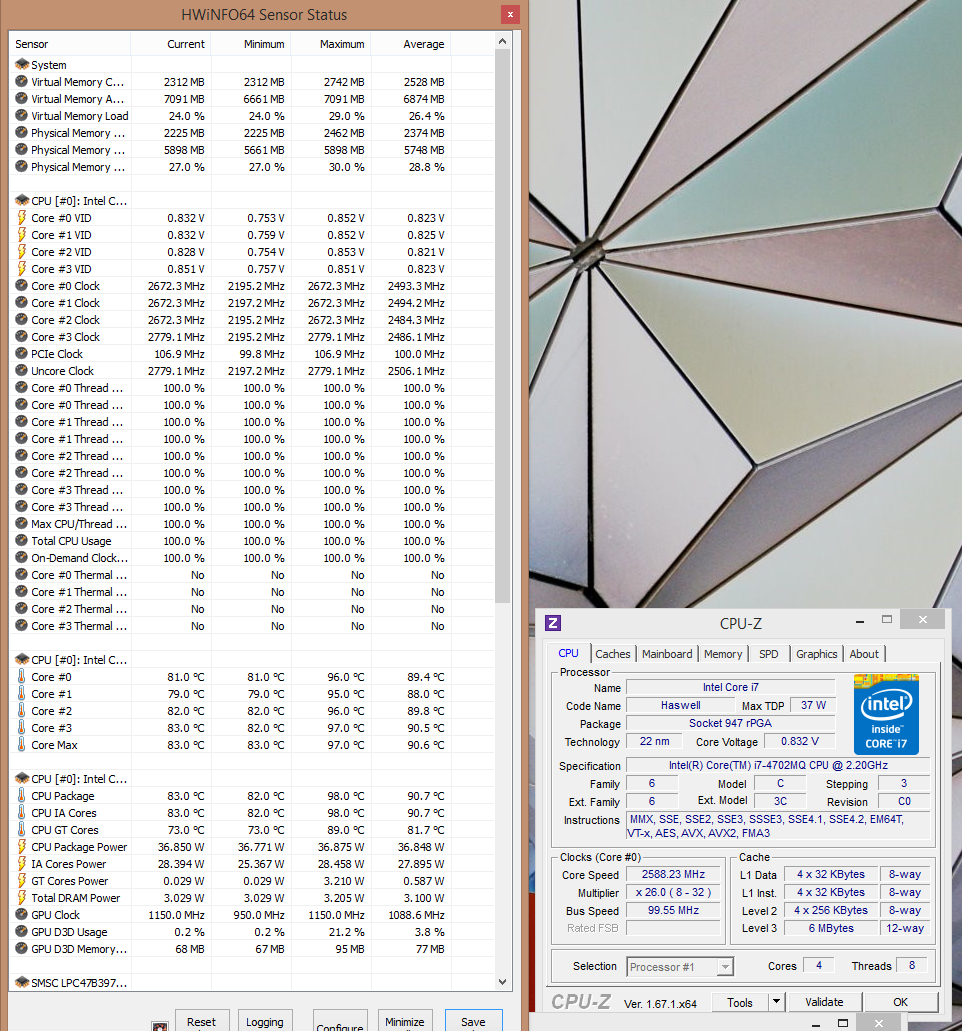Click the thermometer icon beside Core Max
The height and width of the screenshot is (1031, 962).
click(x=22, y=745)
